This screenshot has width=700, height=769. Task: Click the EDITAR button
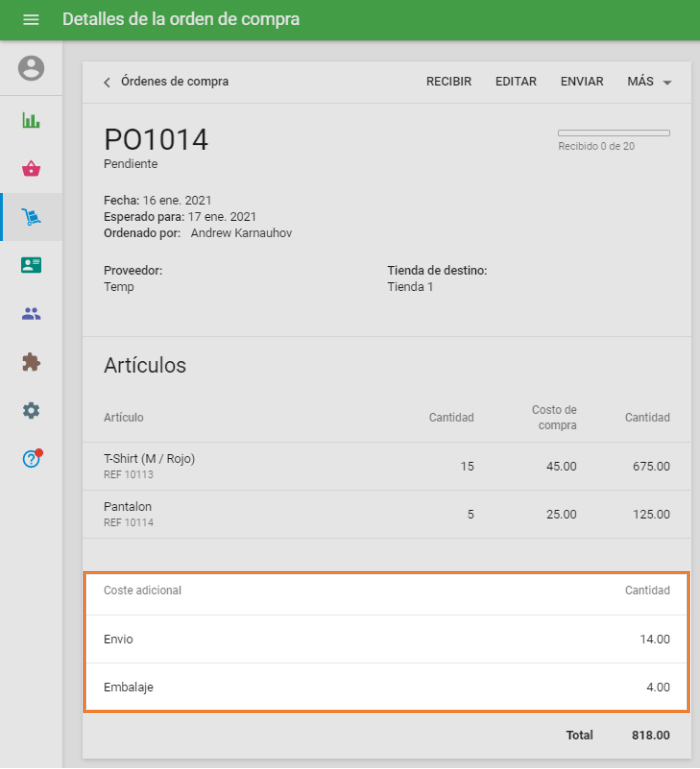coord(516,82)
